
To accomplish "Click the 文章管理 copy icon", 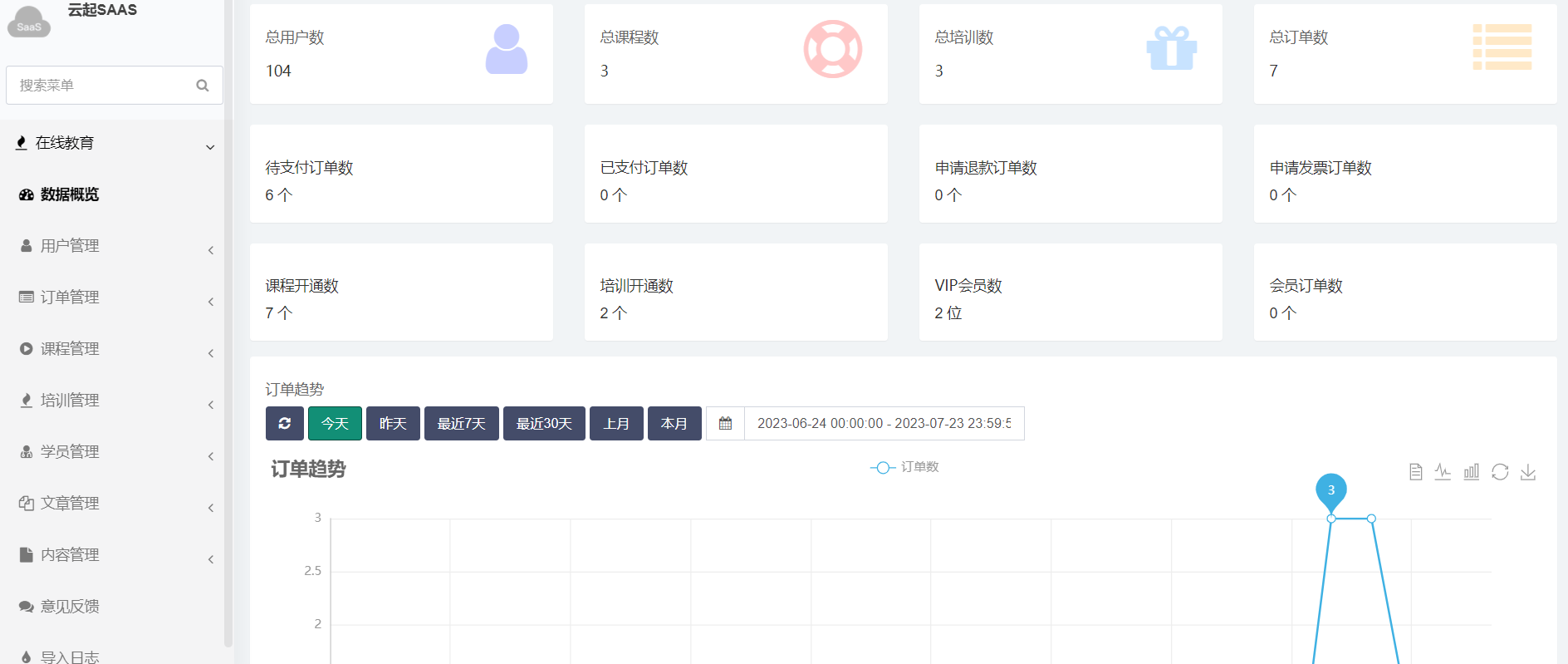I will pos(27,504).
